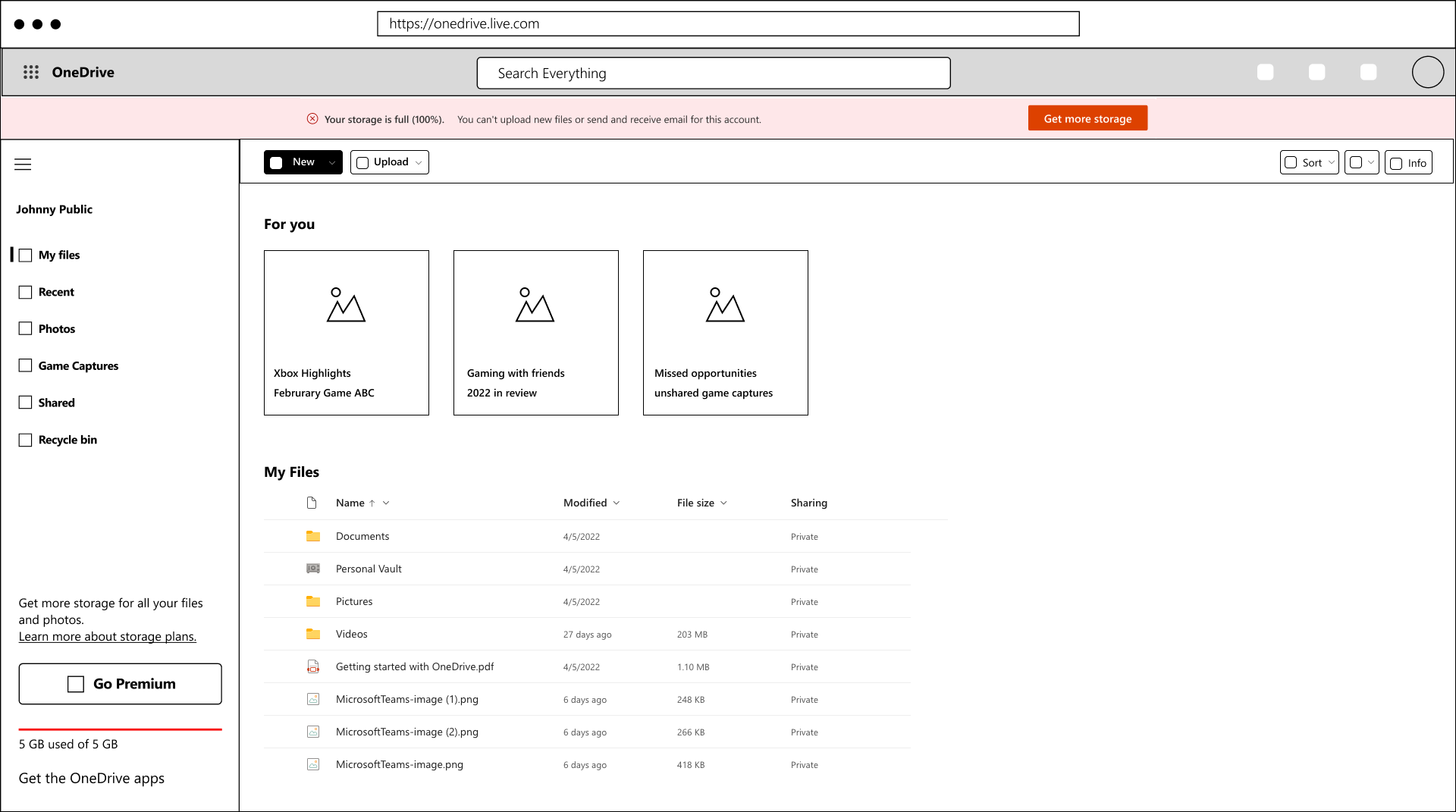The image size is (1456, 812).
Task: Open the view options dropdown next to Sort
Action: click(x=1361, y=162)
